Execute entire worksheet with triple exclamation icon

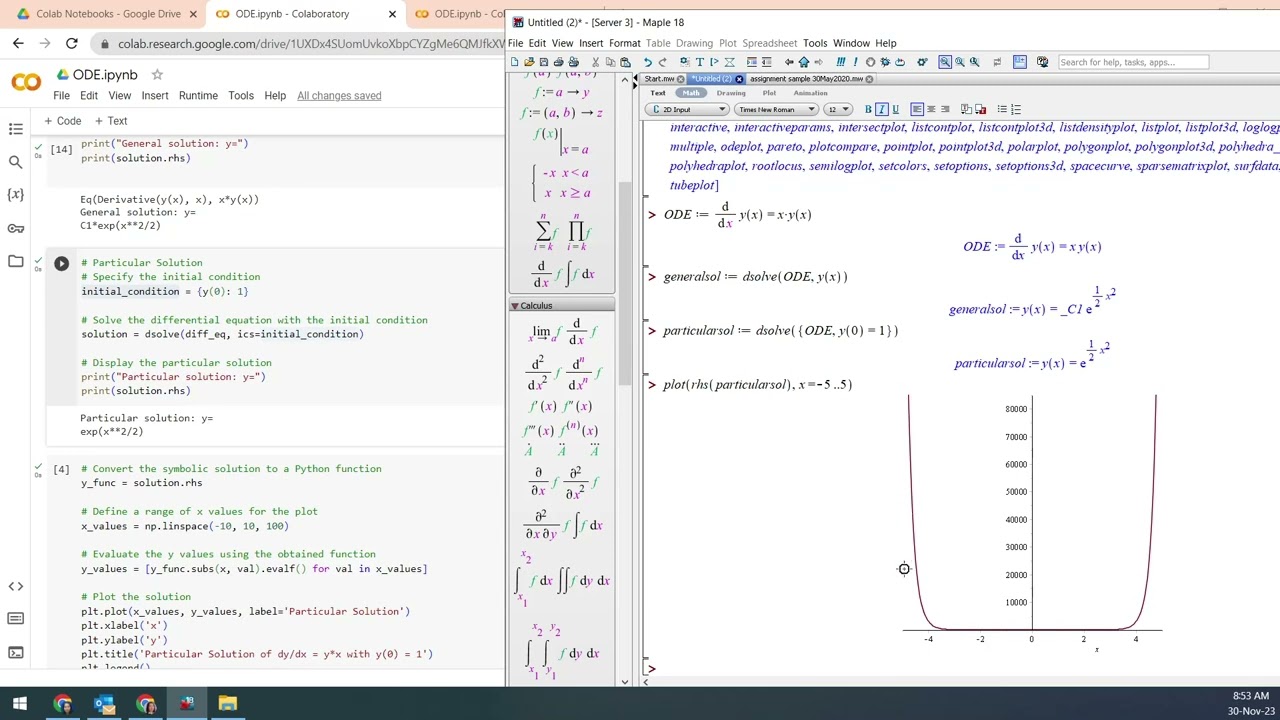(840, 62)
